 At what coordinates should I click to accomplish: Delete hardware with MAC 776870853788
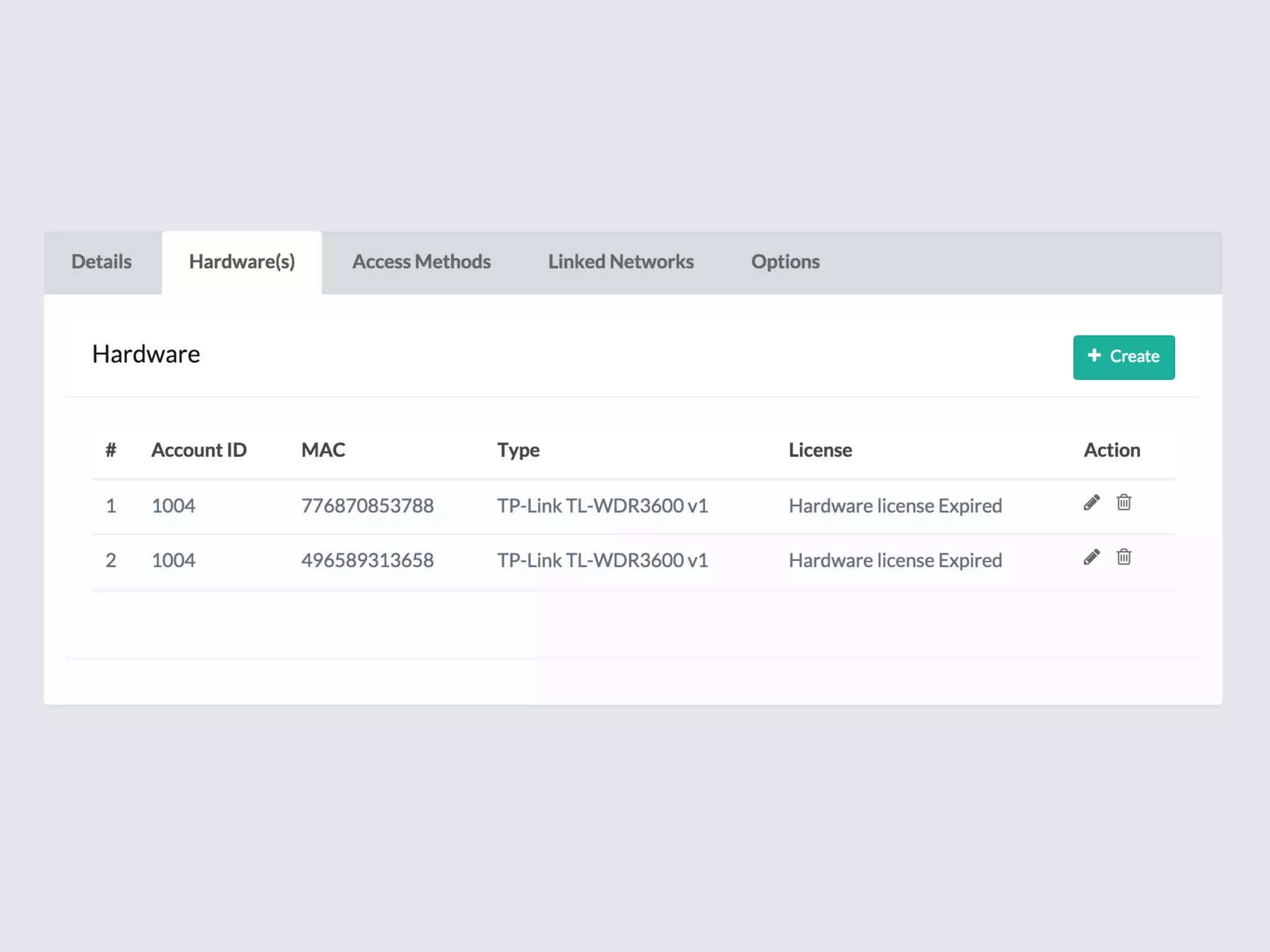click(x=1124, y=503)
